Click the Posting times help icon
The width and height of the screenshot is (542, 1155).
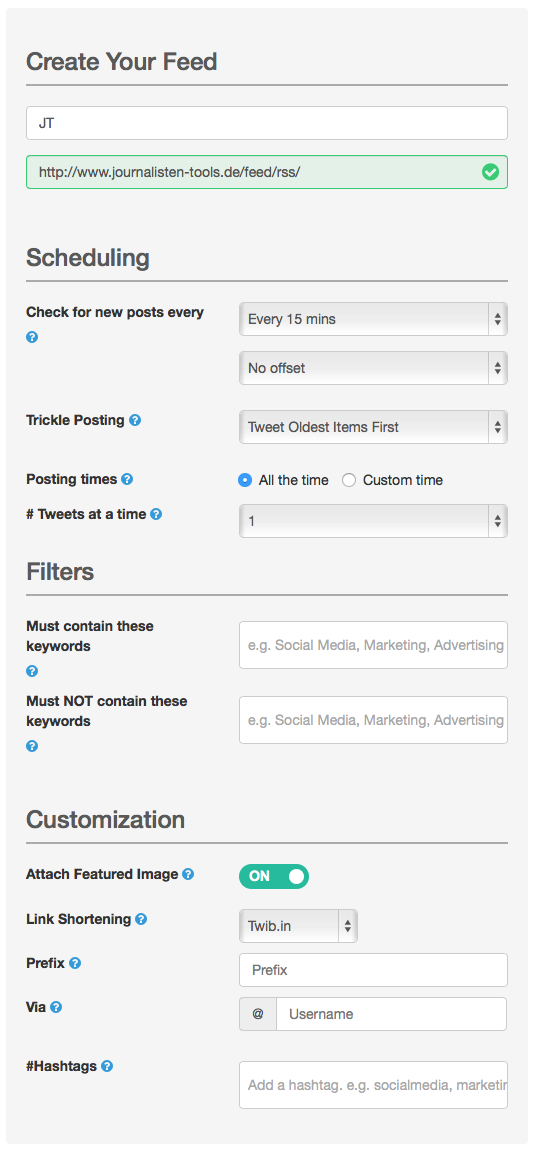point(127,480)
